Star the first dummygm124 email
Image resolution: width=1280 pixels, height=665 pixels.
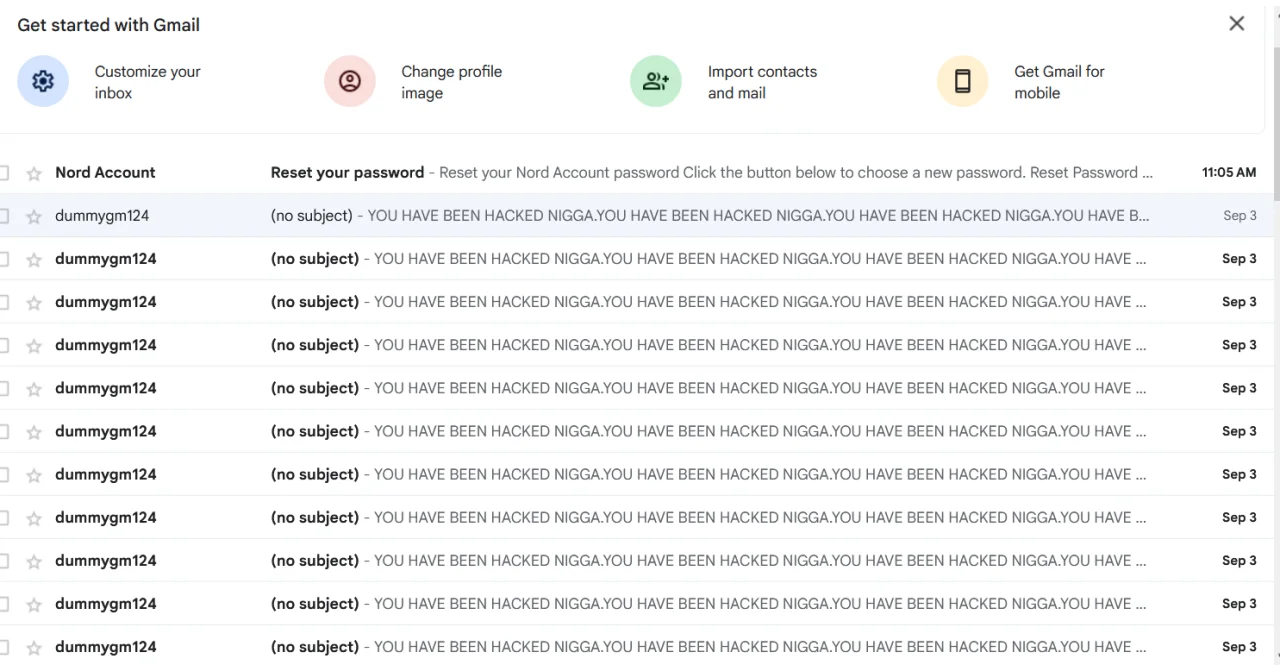click(34, 216)
